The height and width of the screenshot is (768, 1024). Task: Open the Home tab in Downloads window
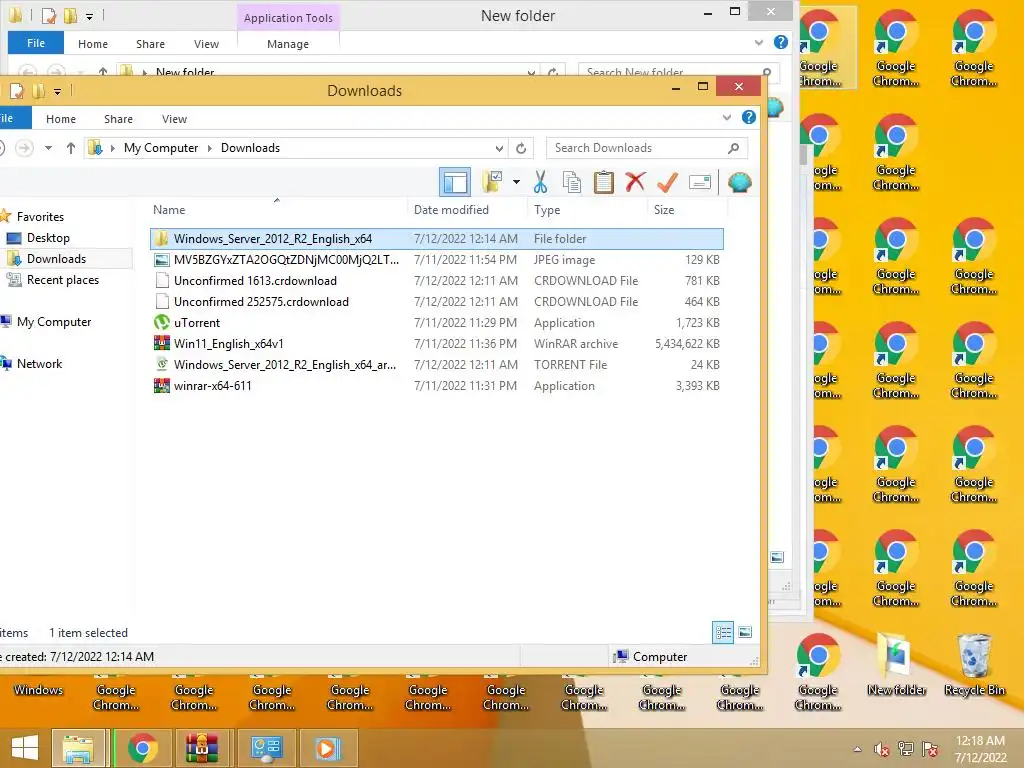(x=61, y=119)
